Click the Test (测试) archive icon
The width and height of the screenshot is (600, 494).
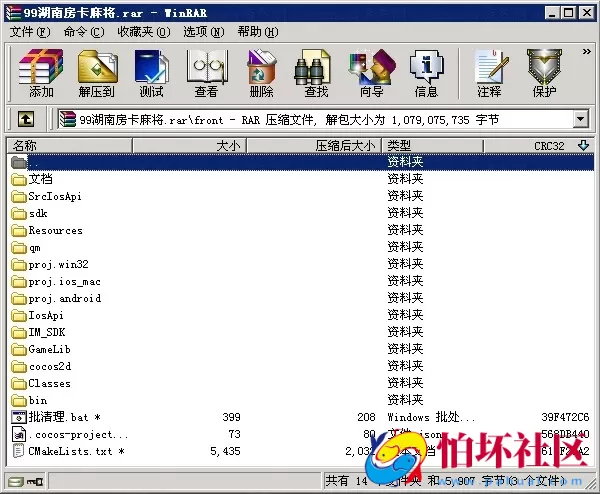151,73
